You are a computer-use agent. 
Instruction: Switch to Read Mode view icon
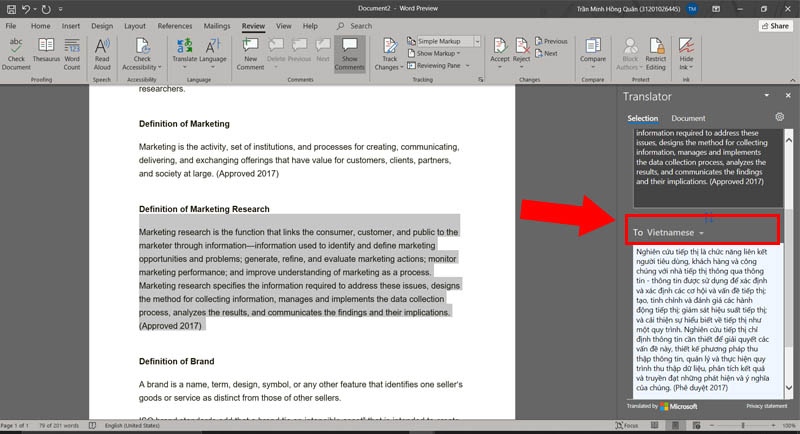655,425
